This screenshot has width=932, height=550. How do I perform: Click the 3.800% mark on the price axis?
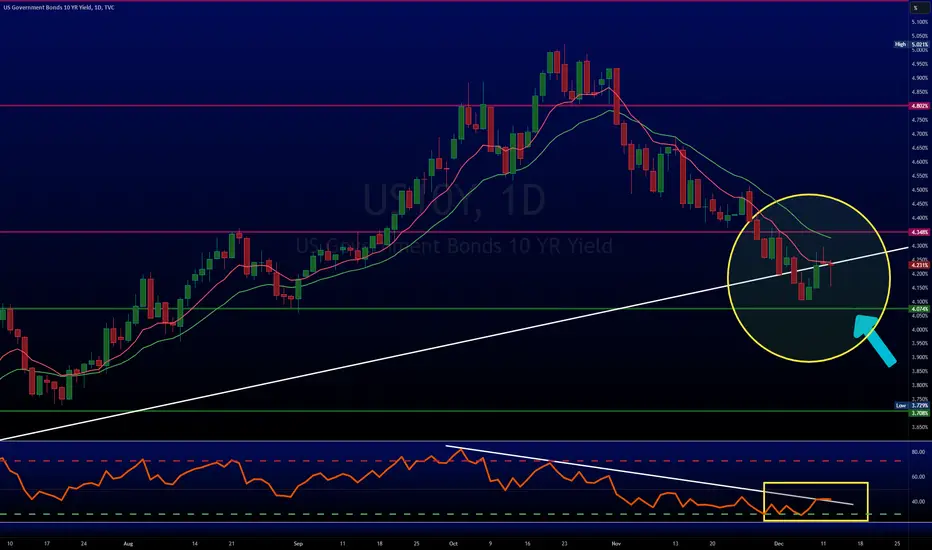(x=919, y=385)
